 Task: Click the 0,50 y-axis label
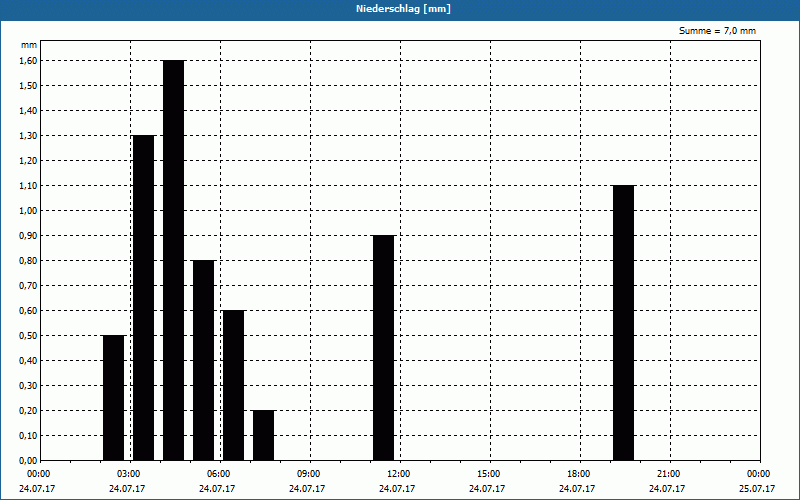tap(29, 336)
